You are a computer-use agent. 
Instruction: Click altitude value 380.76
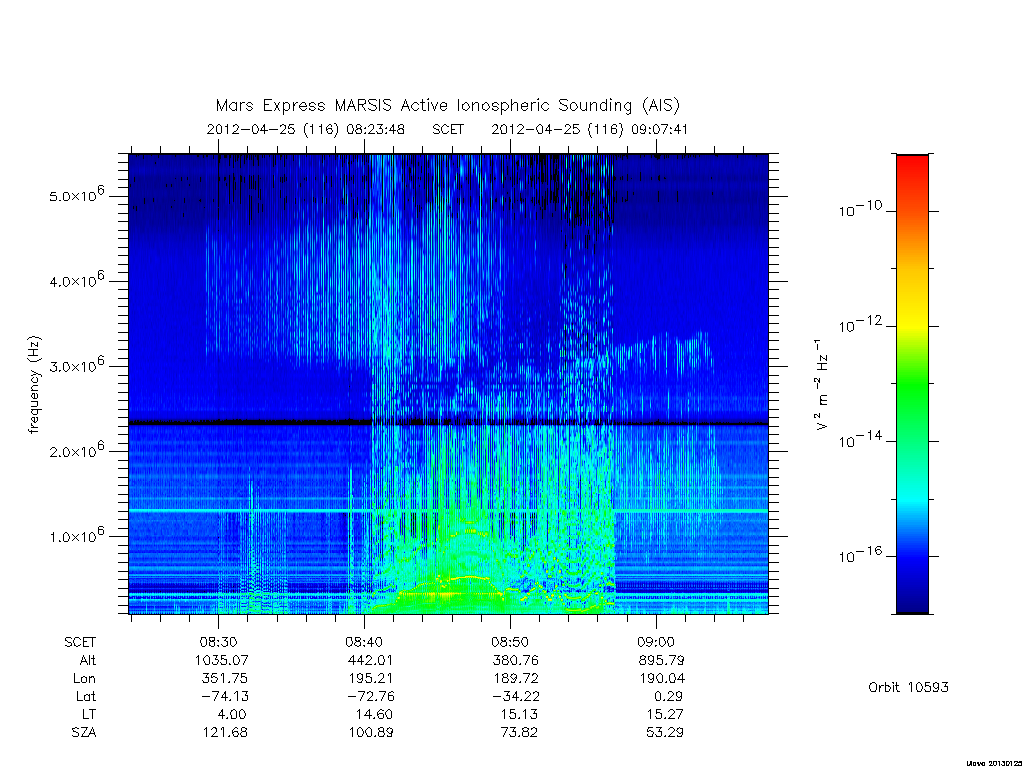[517, 660]
